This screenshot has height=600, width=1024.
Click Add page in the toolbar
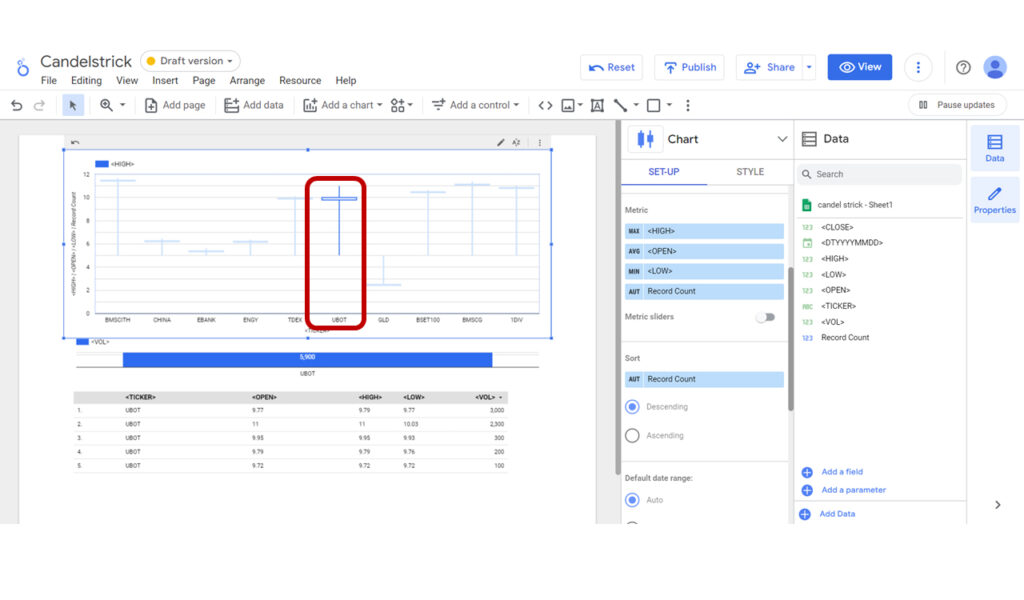pos(175,105)
